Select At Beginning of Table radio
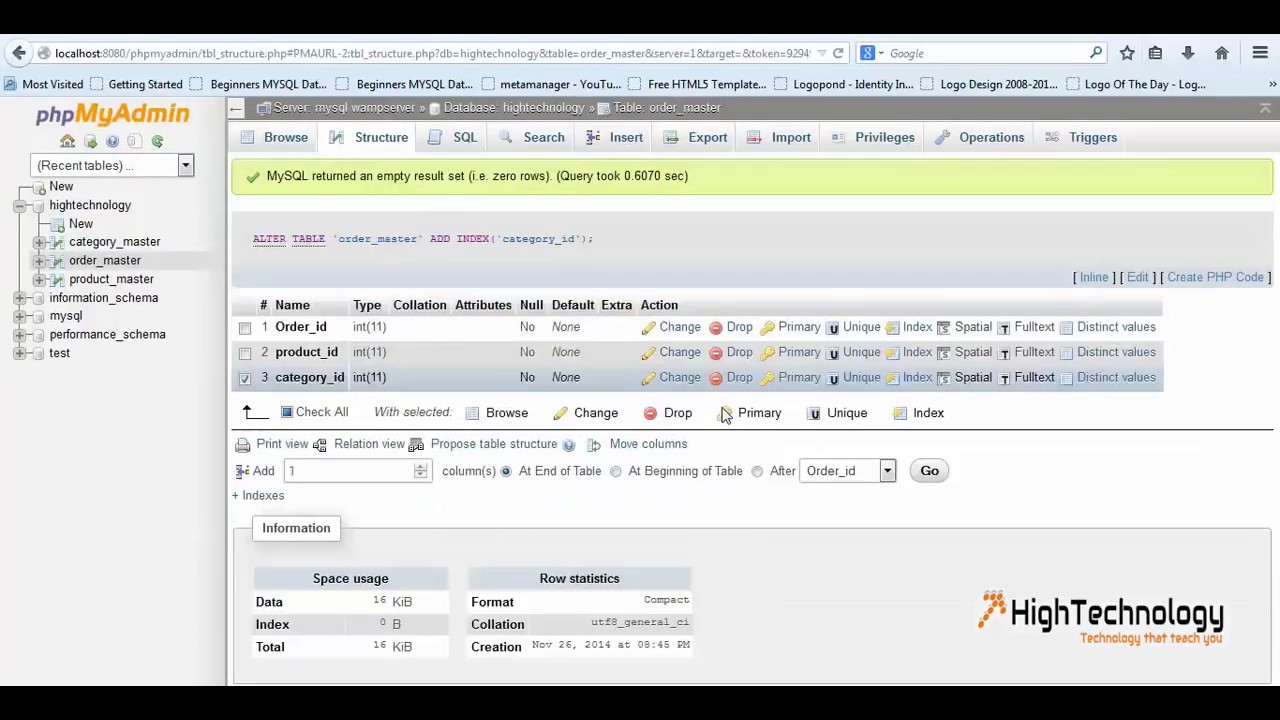Screen dimensions: 1280x720 point(616,471)
